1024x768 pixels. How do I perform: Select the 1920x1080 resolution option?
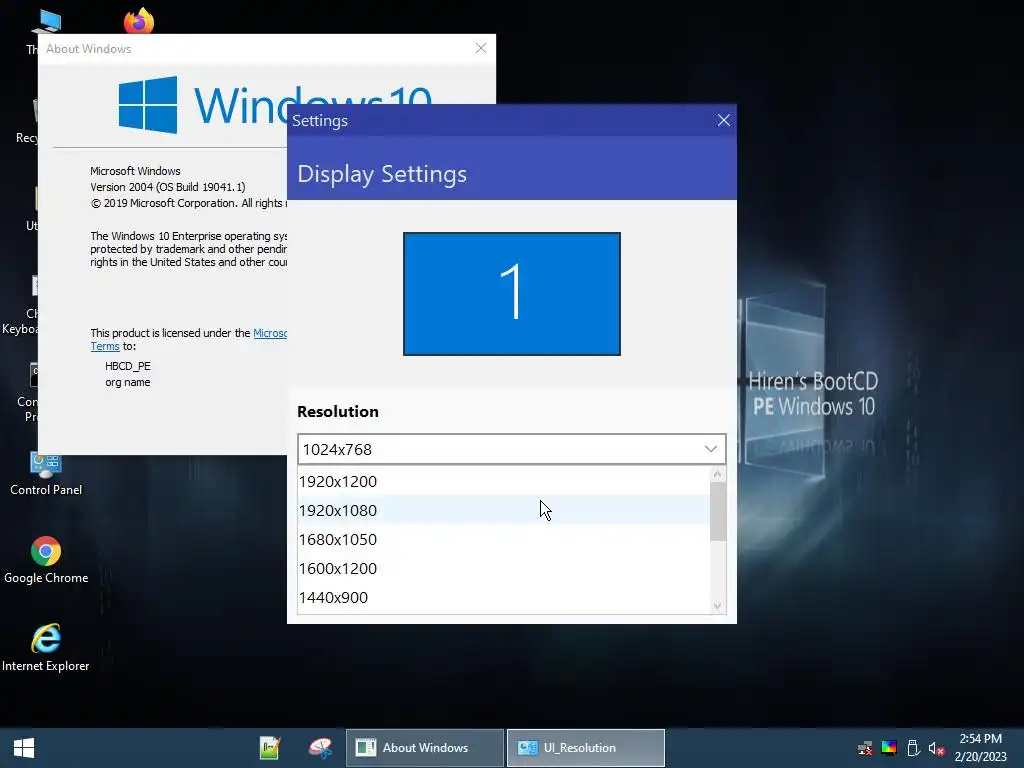(504, 510)
